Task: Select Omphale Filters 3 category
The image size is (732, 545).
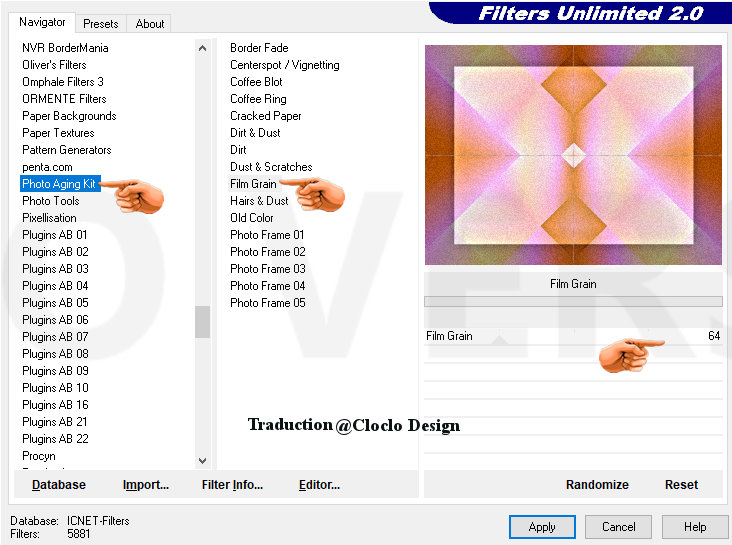Action: tap(63, 82)
